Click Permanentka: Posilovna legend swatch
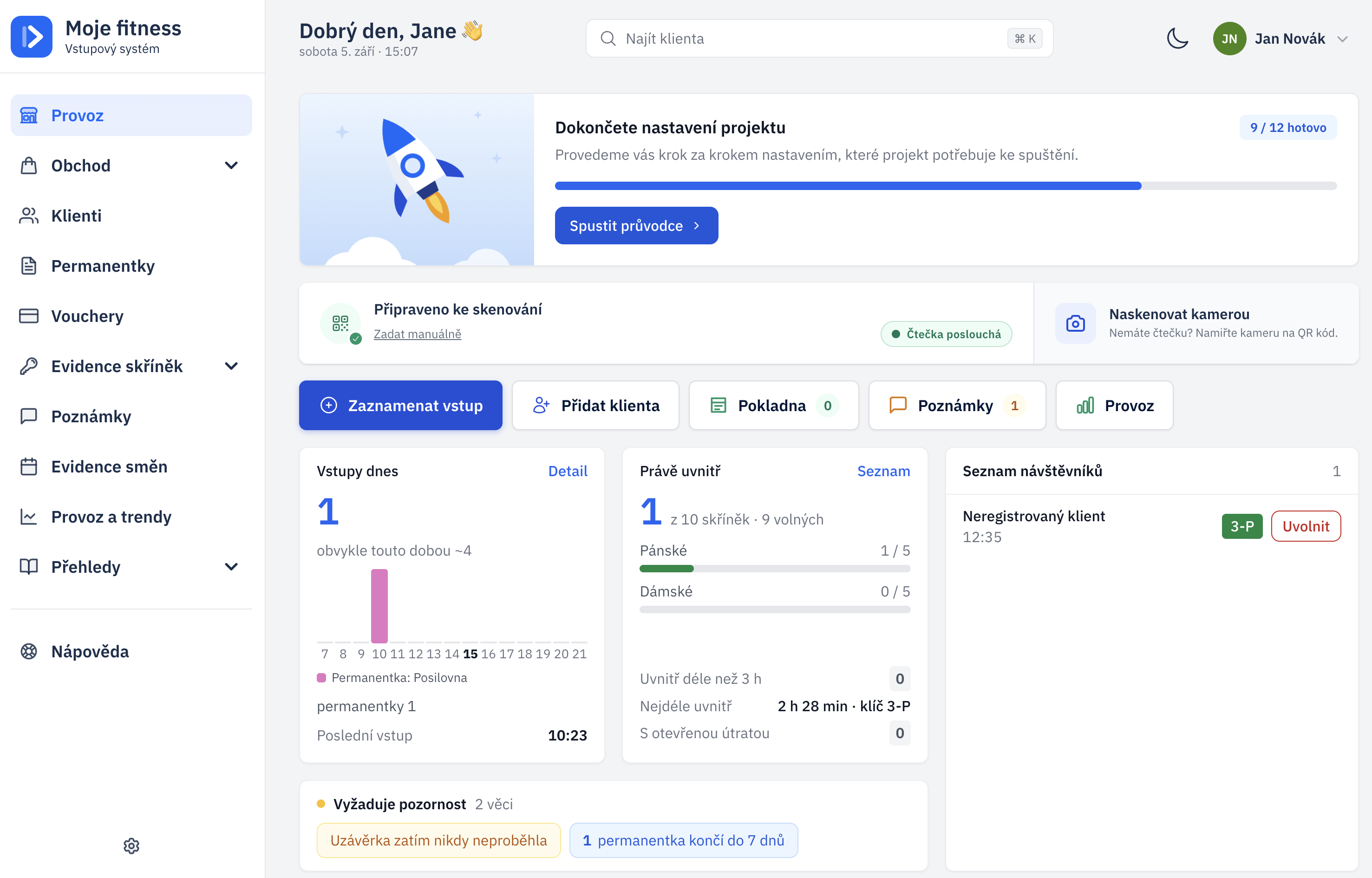 (321, 678)
